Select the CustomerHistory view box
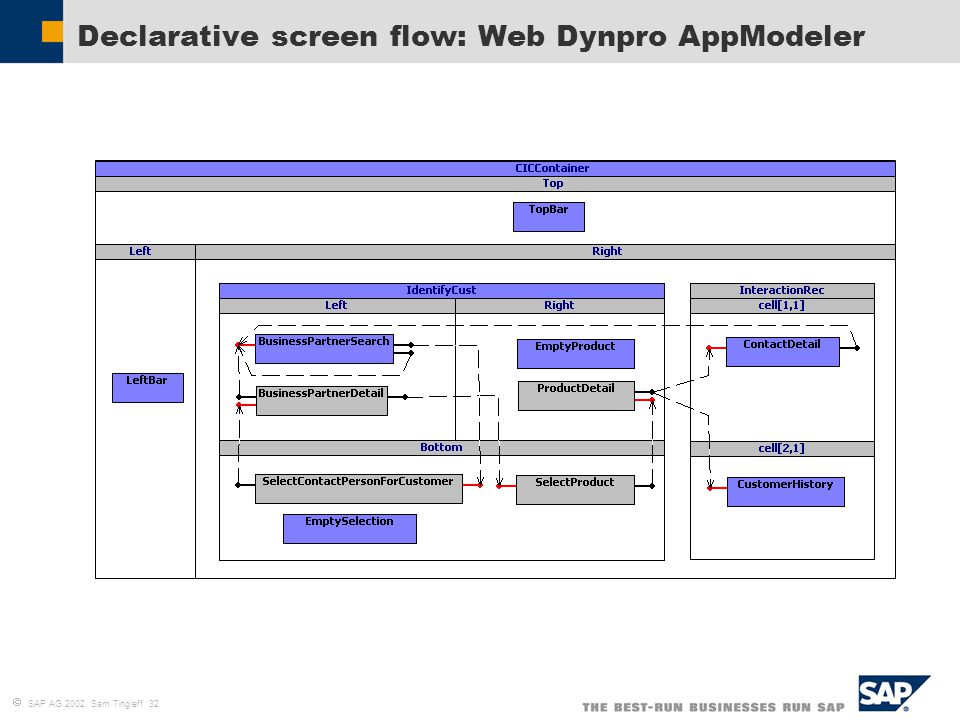 coord(786,492)
